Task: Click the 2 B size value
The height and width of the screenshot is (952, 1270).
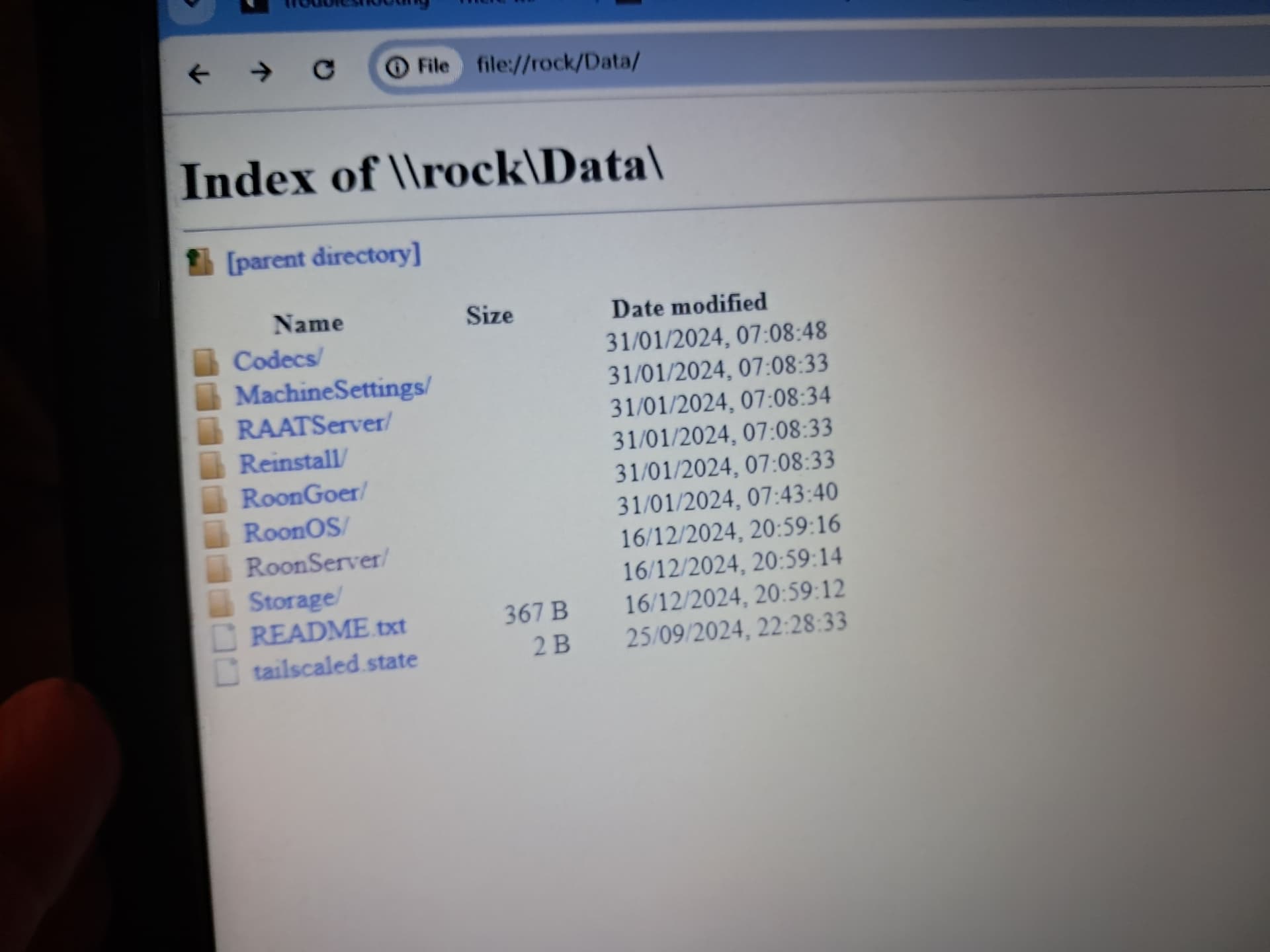Action: coord(552,645)
